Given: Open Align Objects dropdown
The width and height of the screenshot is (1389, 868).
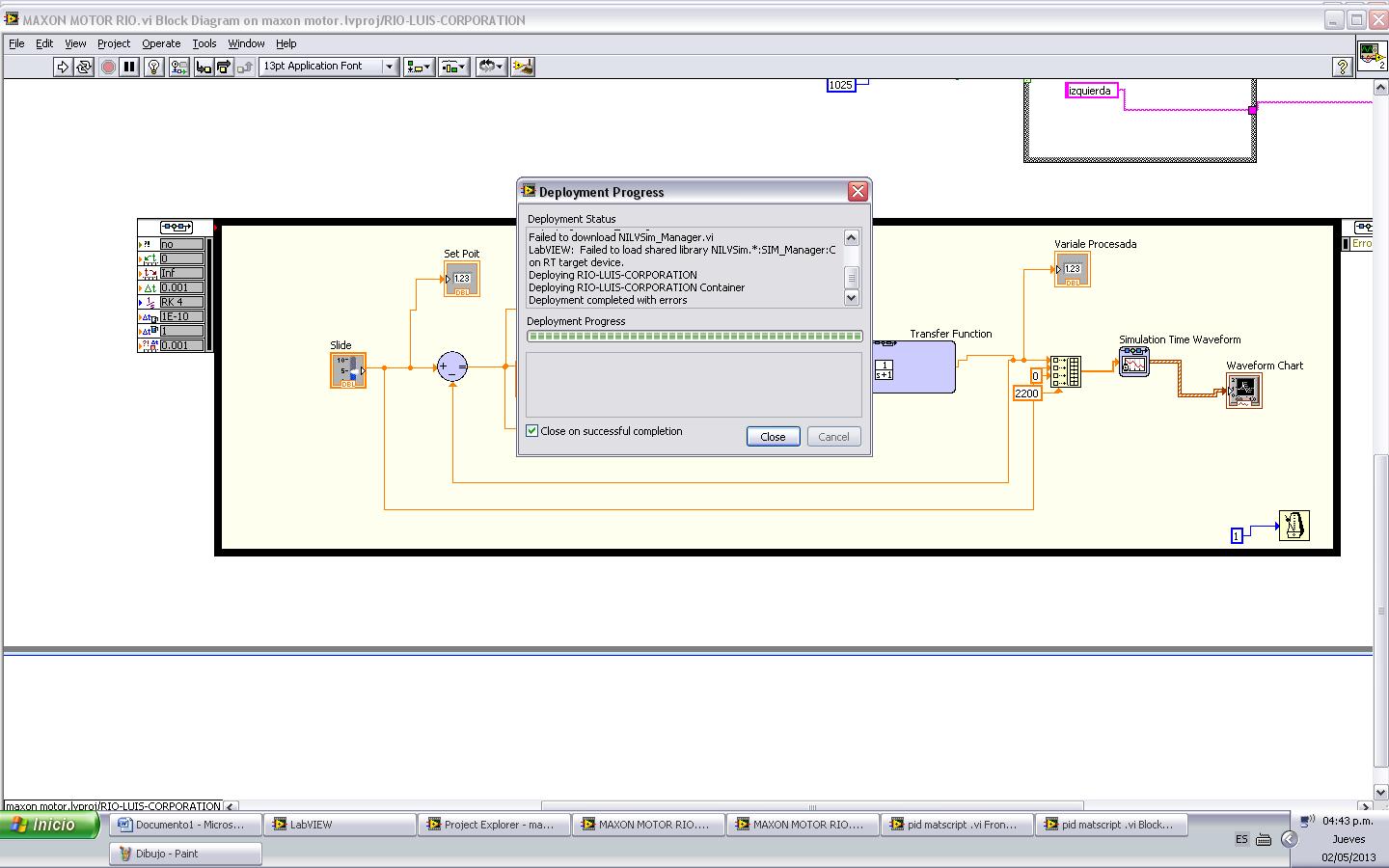Looking at the screenshot, I should pos(419,67).
